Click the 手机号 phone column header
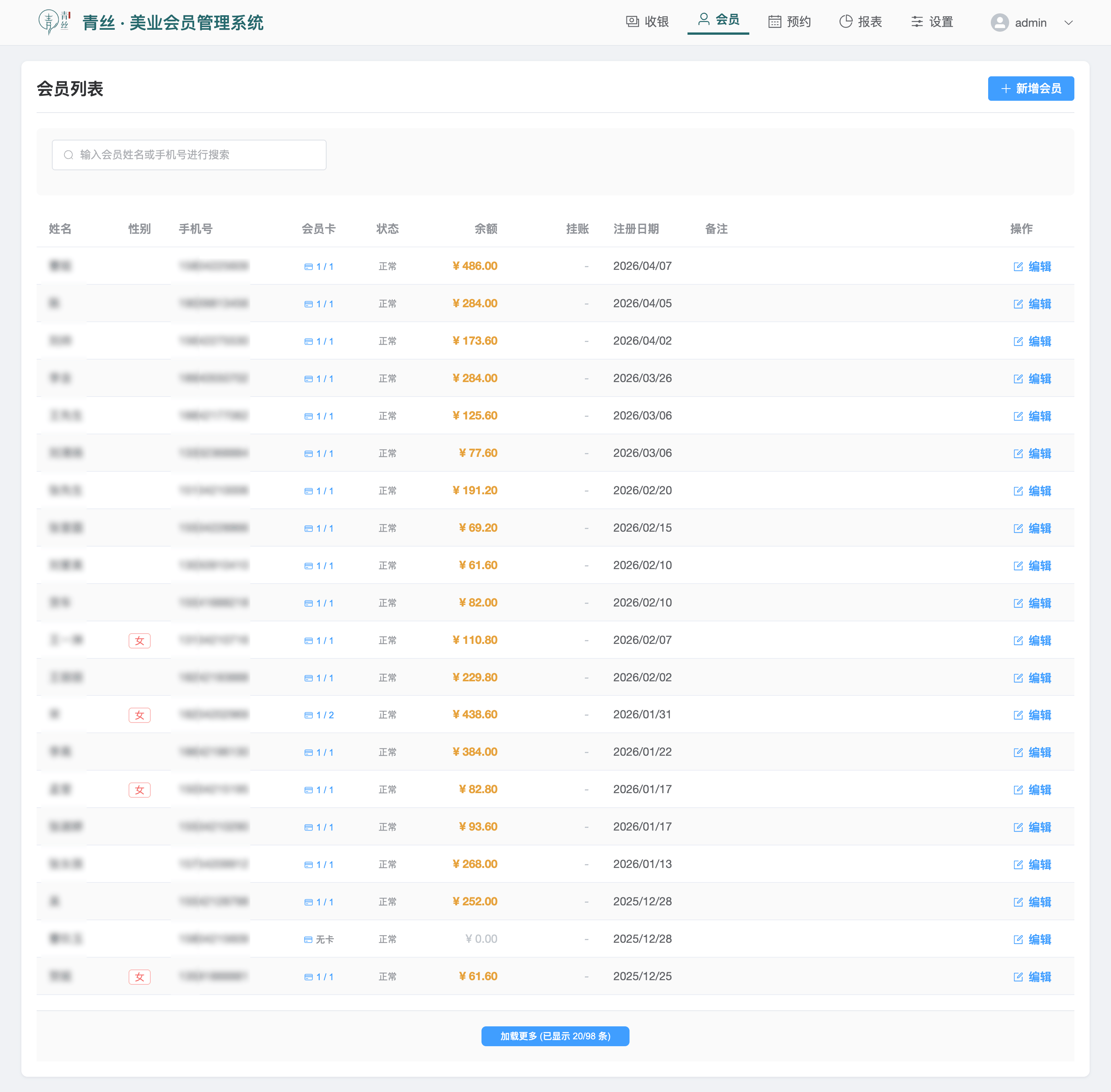 195,229
